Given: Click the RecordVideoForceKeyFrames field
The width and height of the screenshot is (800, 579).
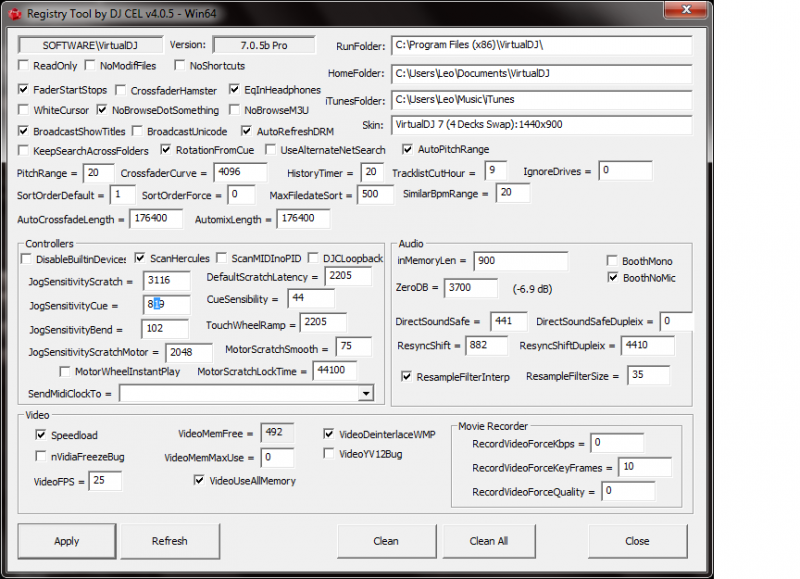Looking at the screenshot, I should (645, 467).
